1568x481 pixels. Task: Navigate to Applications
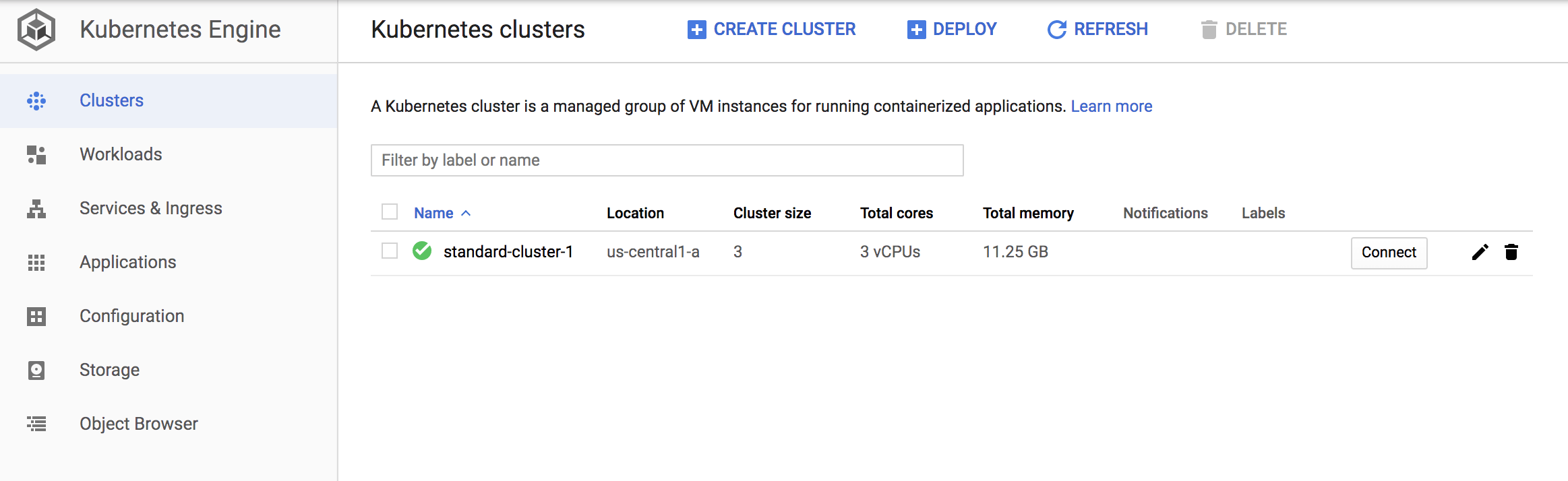(169, 262)
